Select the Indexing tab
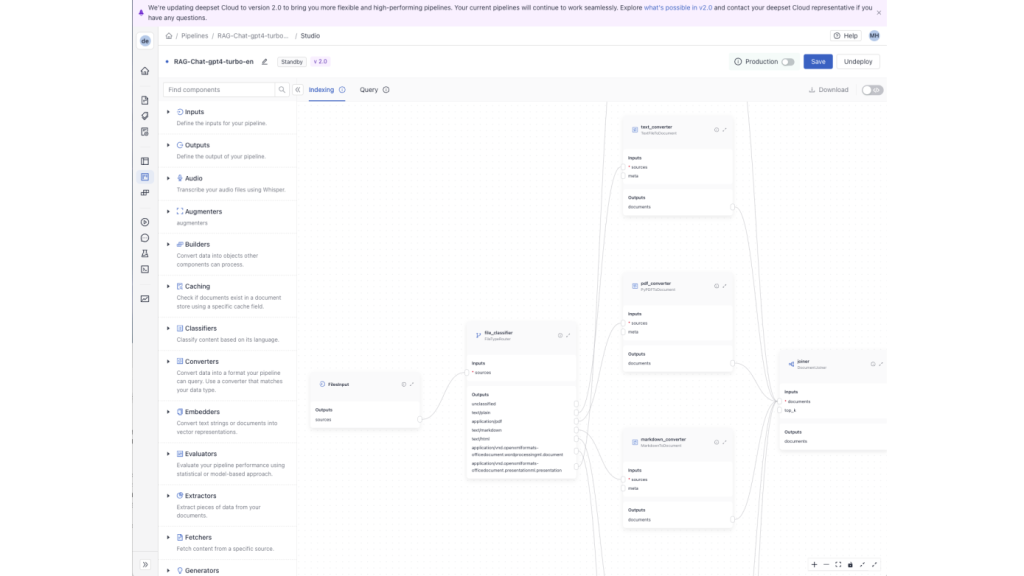 point(321,90)
